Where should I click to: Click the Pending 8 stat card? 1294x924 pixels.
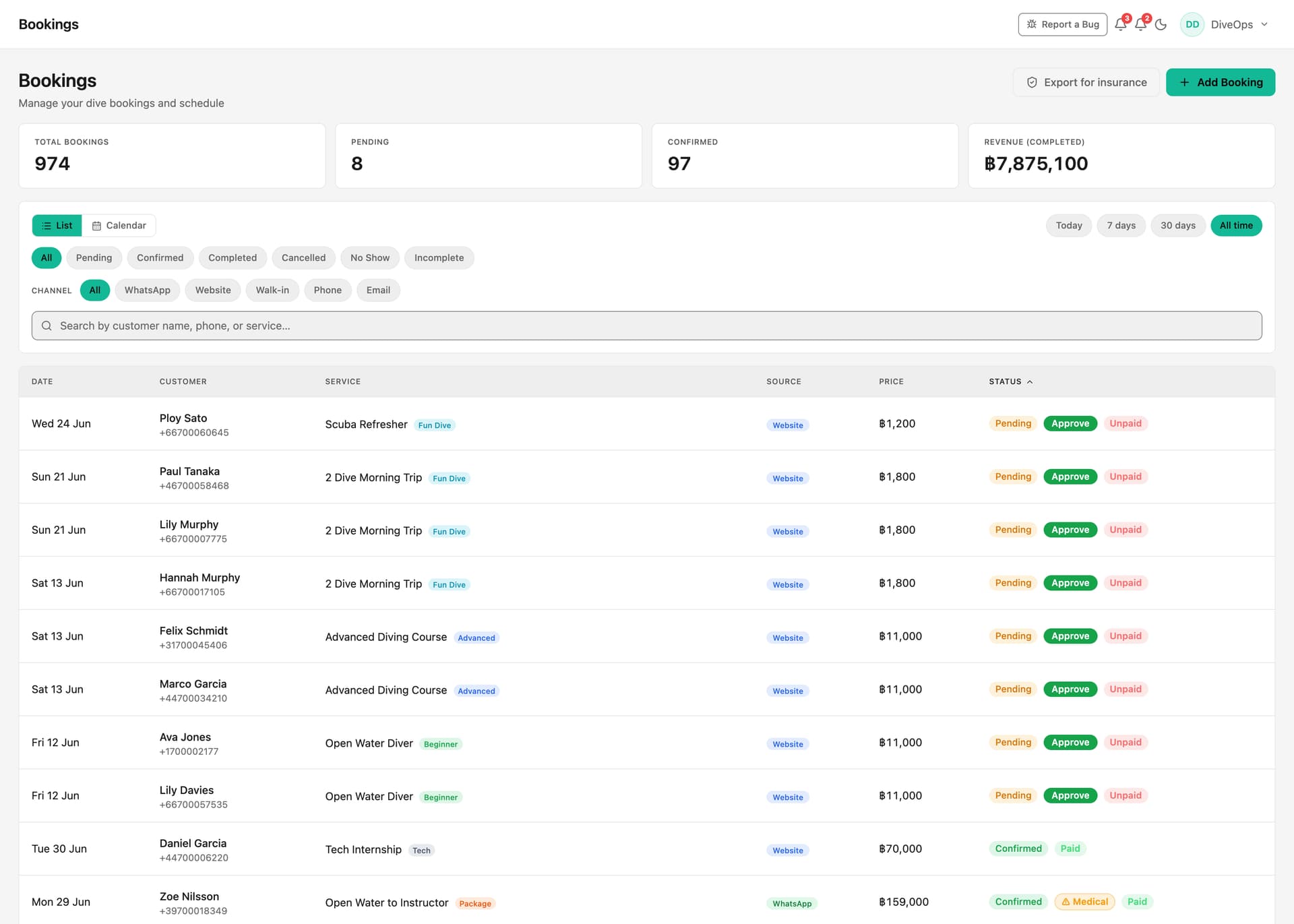pyautogui.click(x=489, y=156)
